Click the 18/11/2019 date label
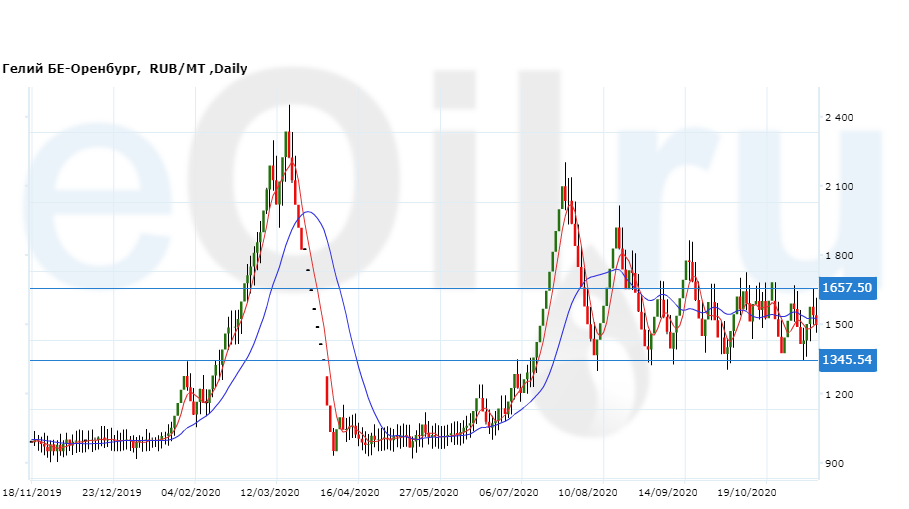 [31, 493]
